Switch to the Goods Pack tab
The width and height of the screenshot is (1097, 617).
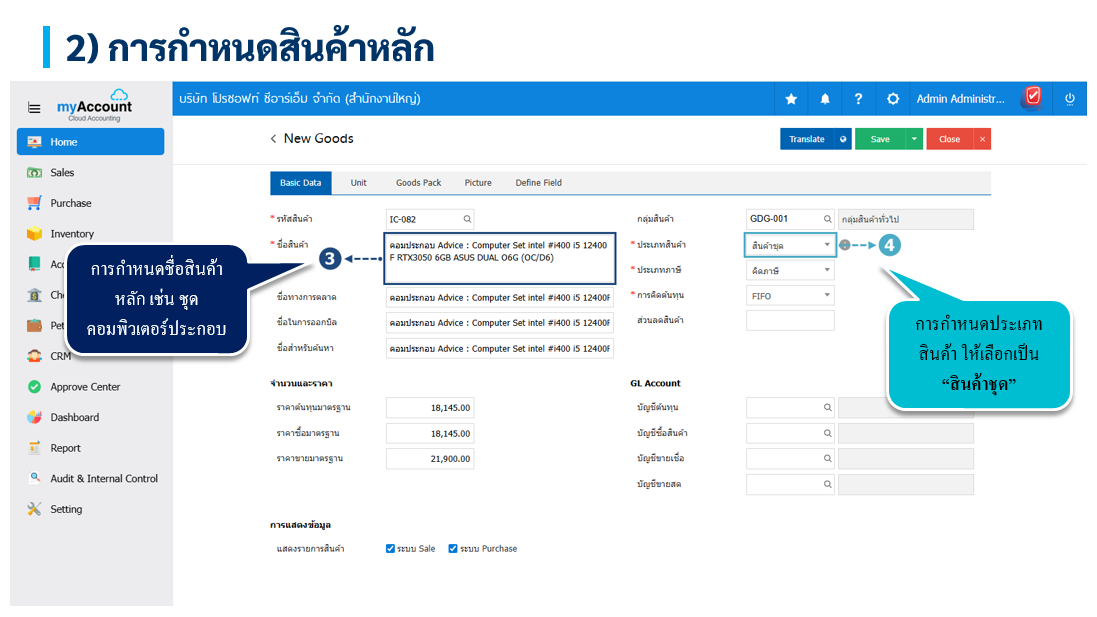click(418, 183)
